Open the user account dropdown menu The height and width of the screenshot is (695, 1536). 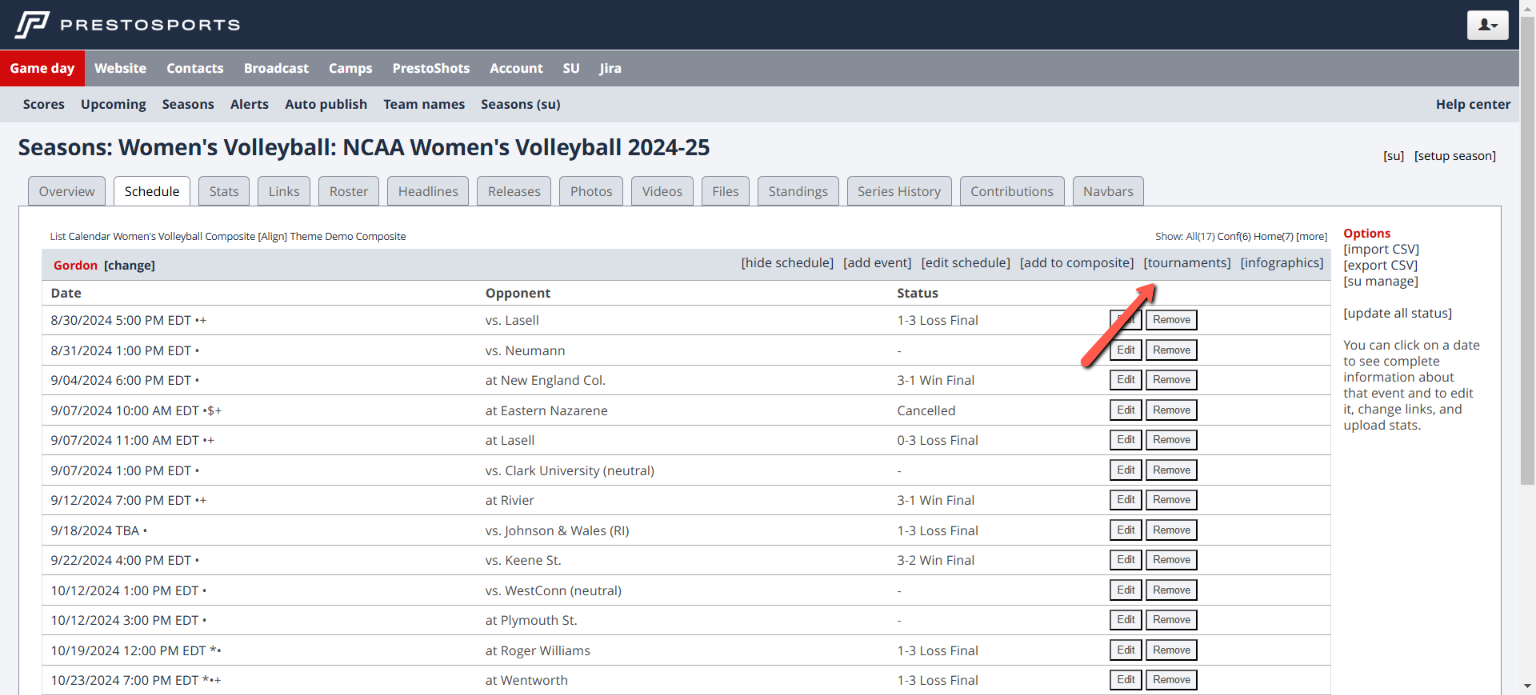1487,25
